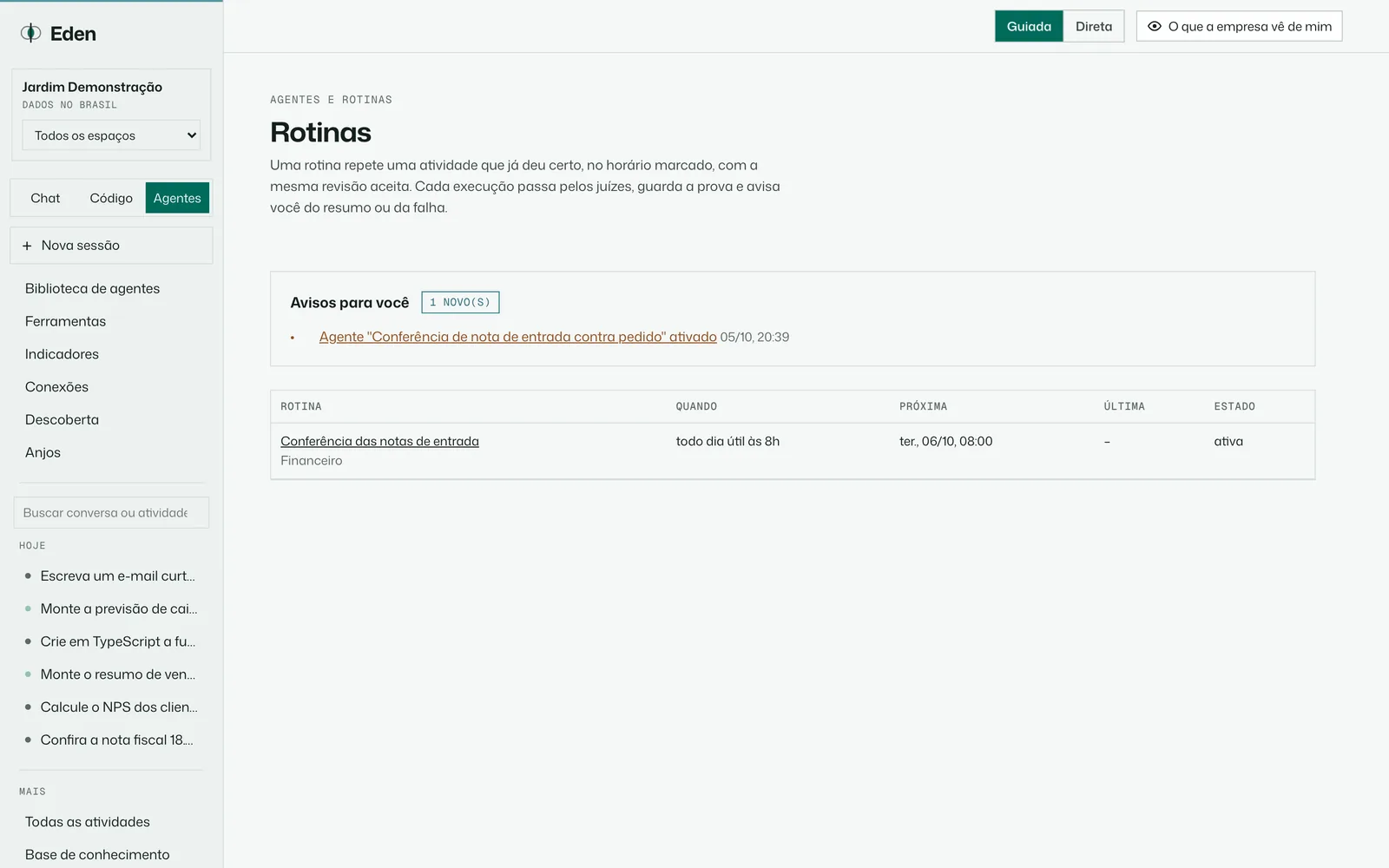Open O que a empresa vê de mim
1389x868 pixels.
coord(1239,26)
